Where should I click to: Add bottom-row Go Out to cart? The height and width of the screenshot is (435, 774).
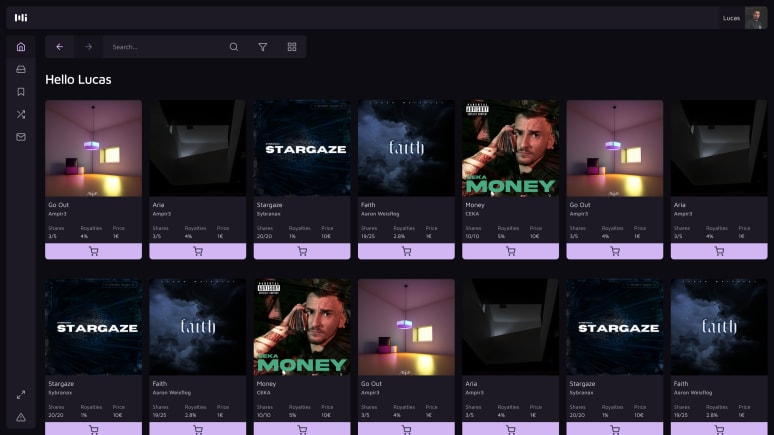click(406, 429)
